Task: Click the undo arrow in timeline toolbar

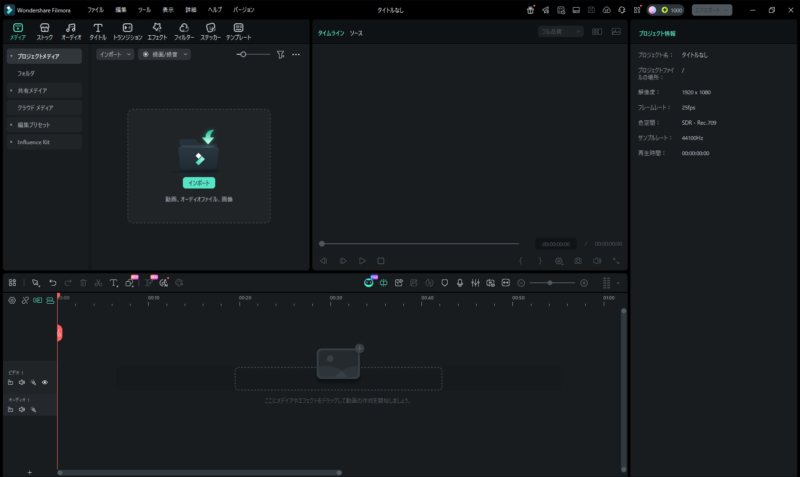Action: click(53, 283)
